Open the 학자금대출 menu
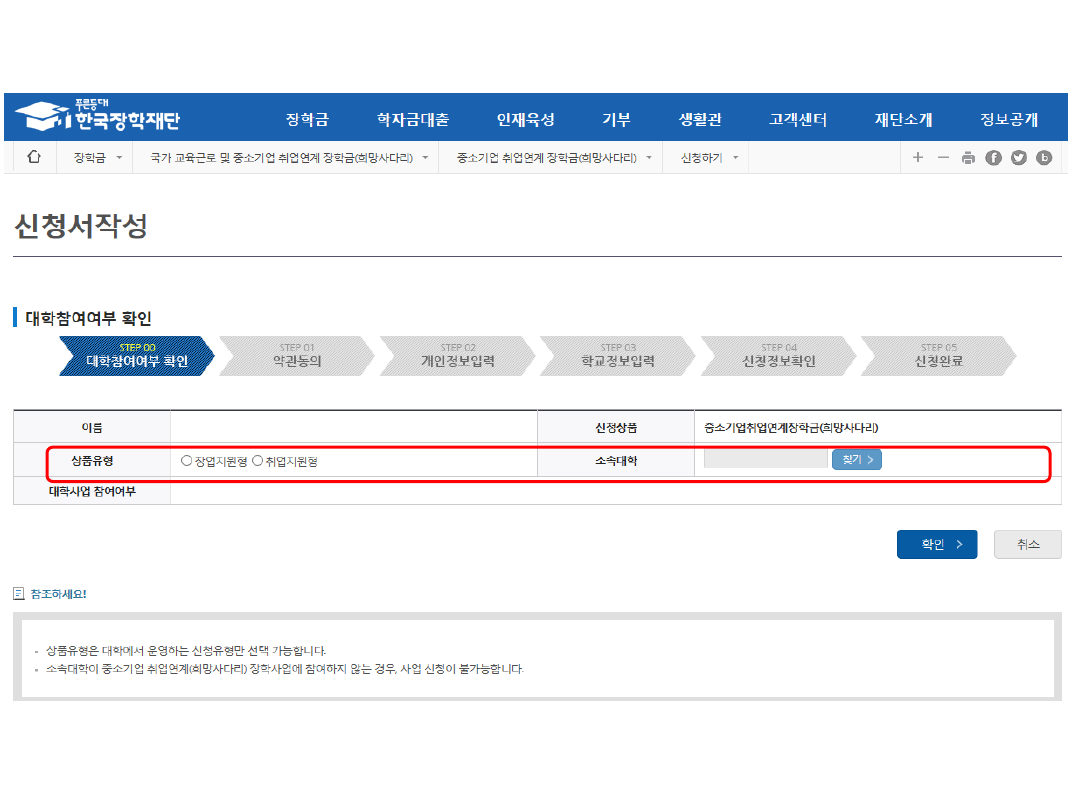The image size is (1080, 810). 412,120
